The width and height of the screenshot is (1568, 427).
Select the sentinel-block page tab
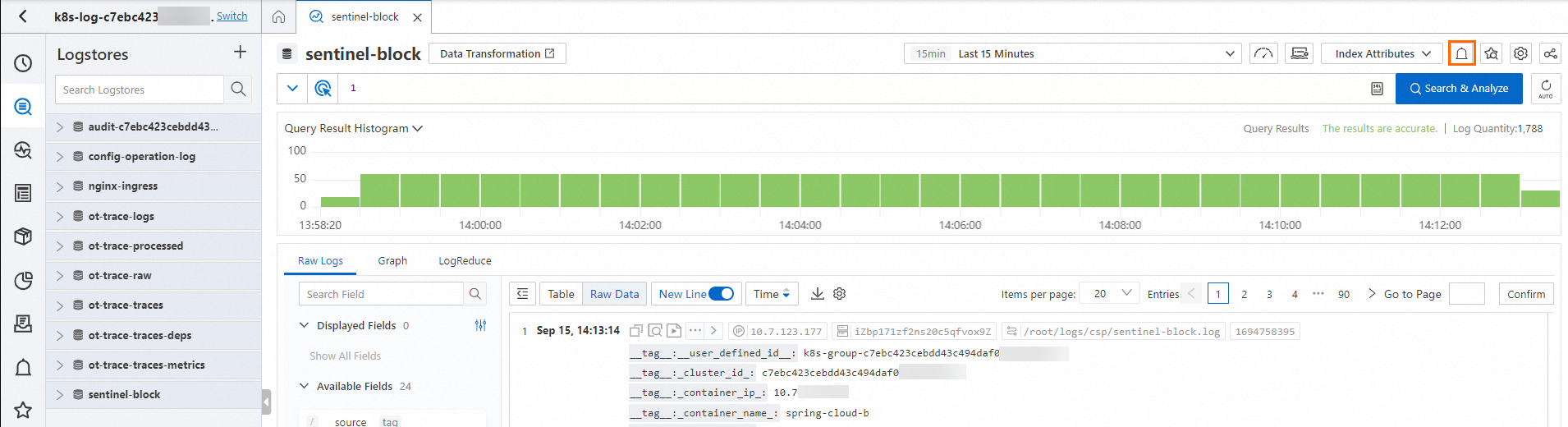click(x=364, y=16)
